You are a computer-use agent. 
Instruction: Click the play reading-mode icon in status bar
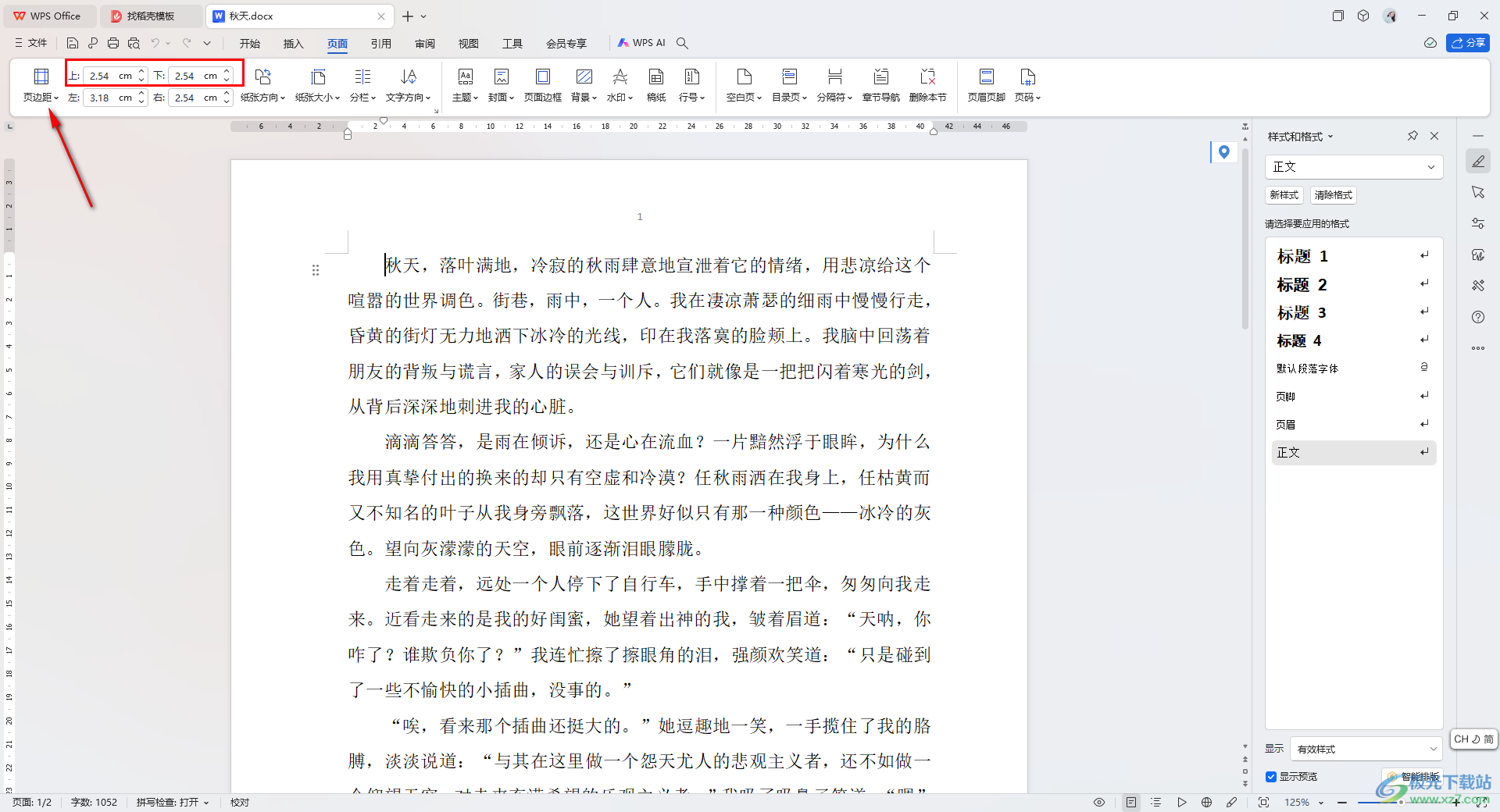click(x=1181, y=803)
